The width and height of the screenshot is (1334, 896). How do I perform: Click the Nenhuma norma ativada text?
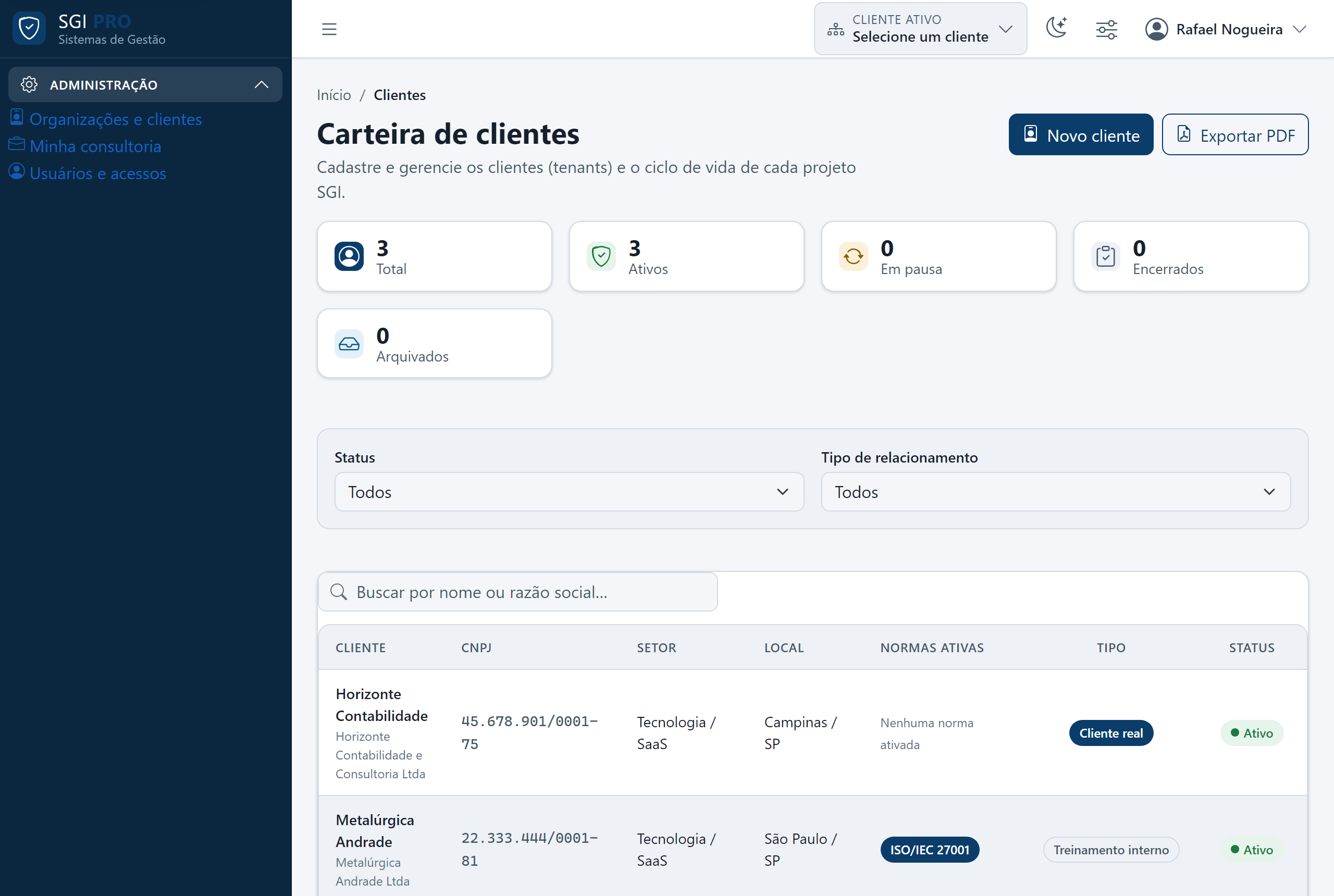[927, 733]
